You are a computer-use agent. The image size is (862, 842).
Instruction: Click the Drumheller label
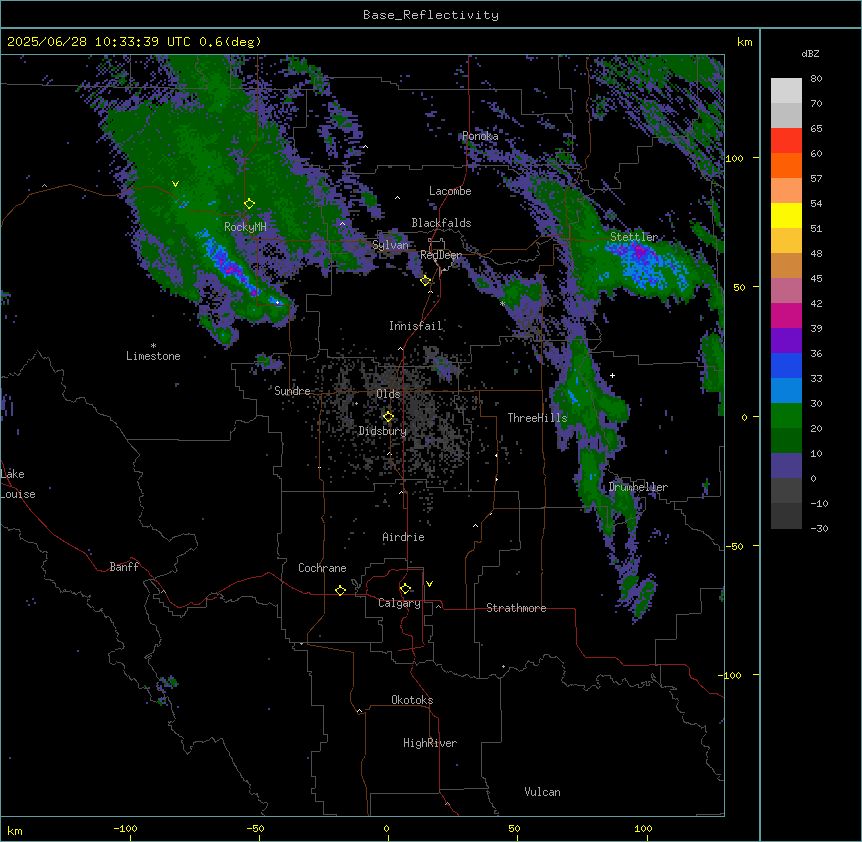coord(638,487)
